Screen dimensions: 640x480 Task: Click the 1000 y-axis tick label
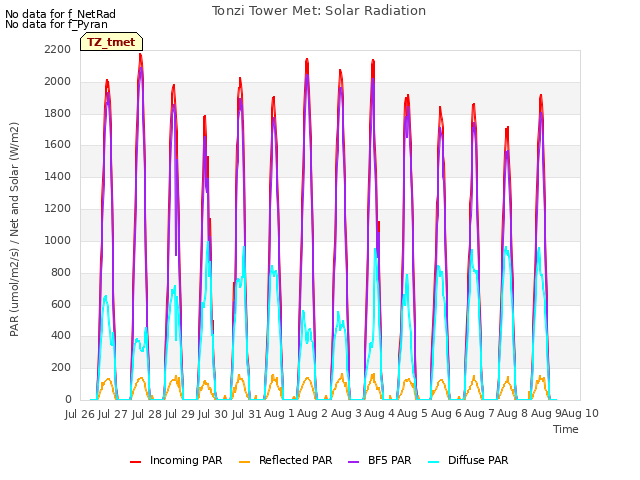pyautogui.click(x=58, y=240)
